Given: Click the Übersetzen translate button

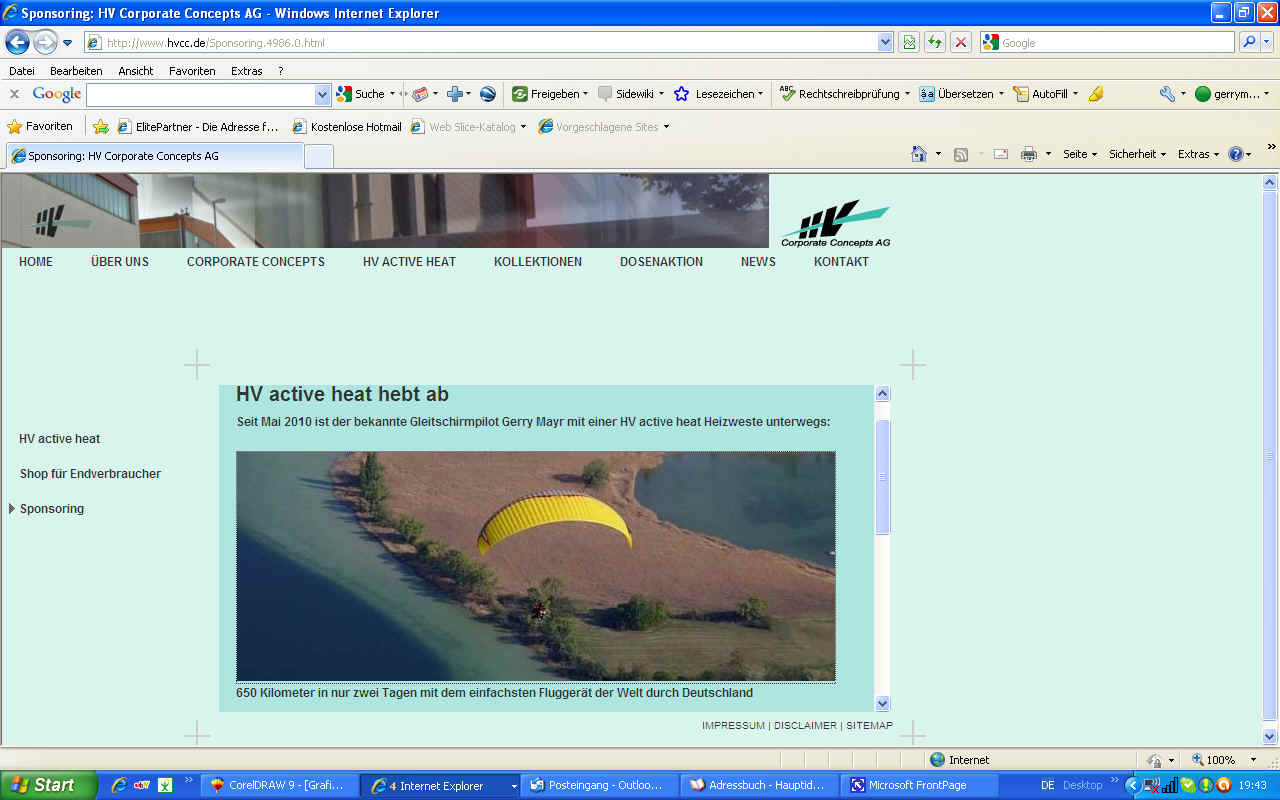Looking at the screenshot, I should (961, 94).
